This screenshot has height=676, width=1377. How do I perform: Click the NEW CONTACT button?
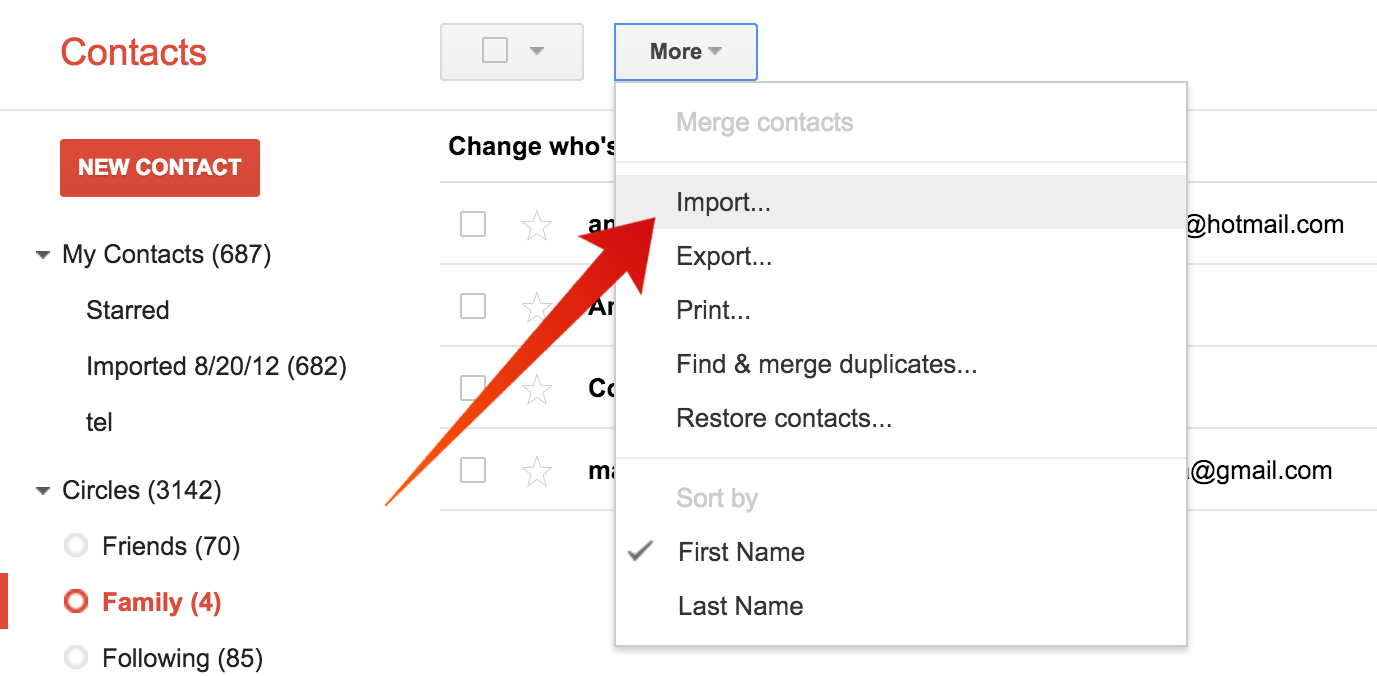[160, 167]
